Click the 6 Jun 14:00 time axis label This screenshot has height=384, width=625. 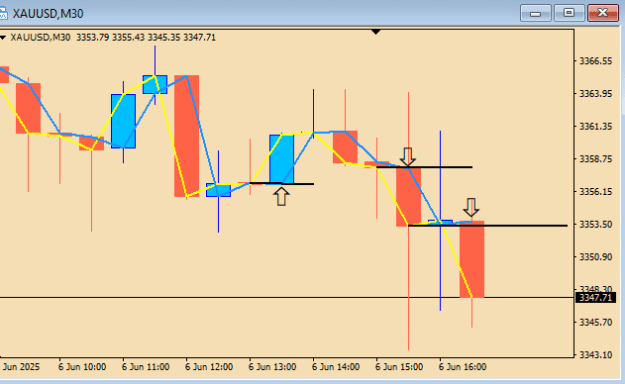336,367
